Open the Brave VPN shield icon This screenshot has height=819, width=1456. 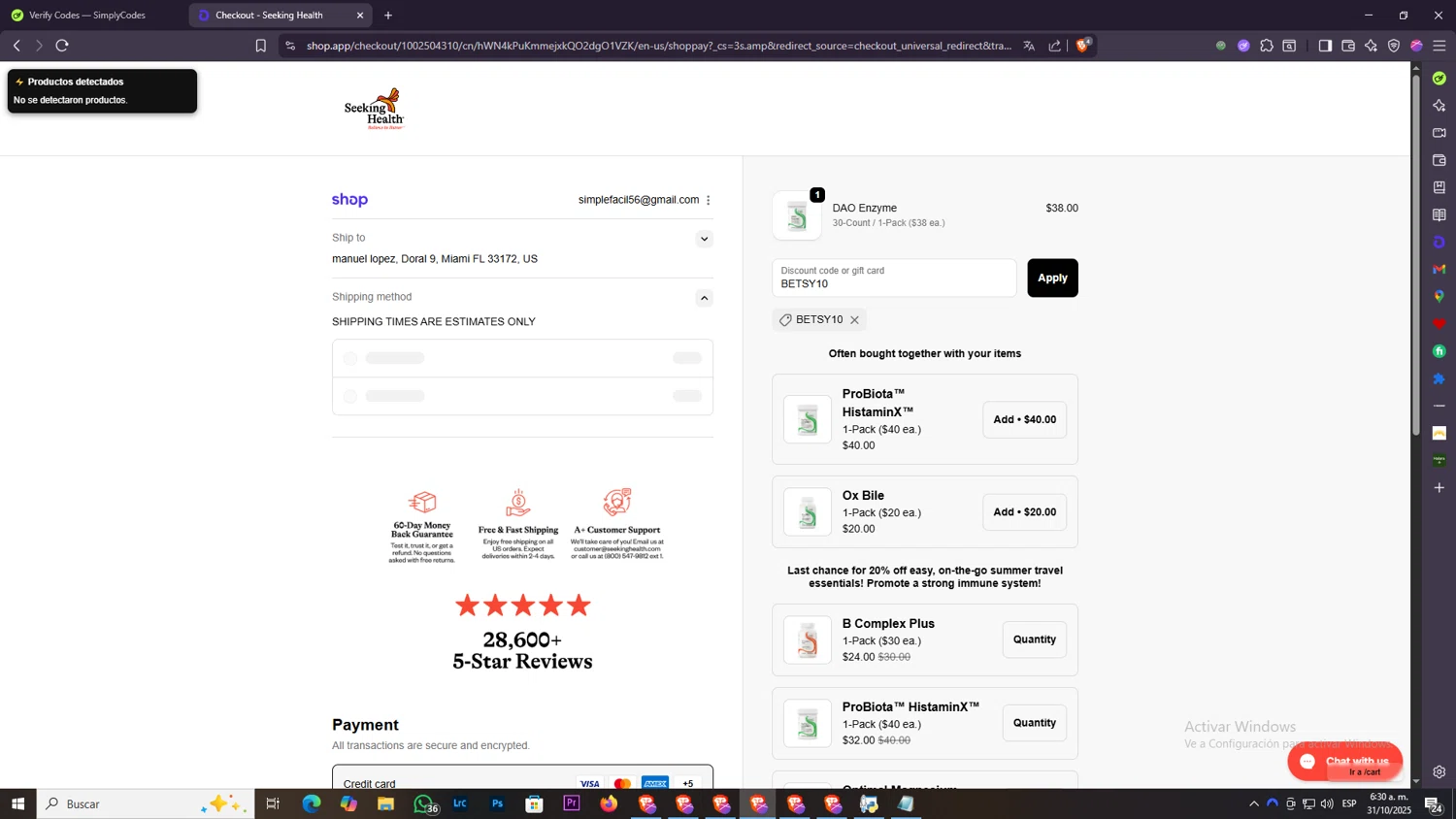click(1394, 46)
